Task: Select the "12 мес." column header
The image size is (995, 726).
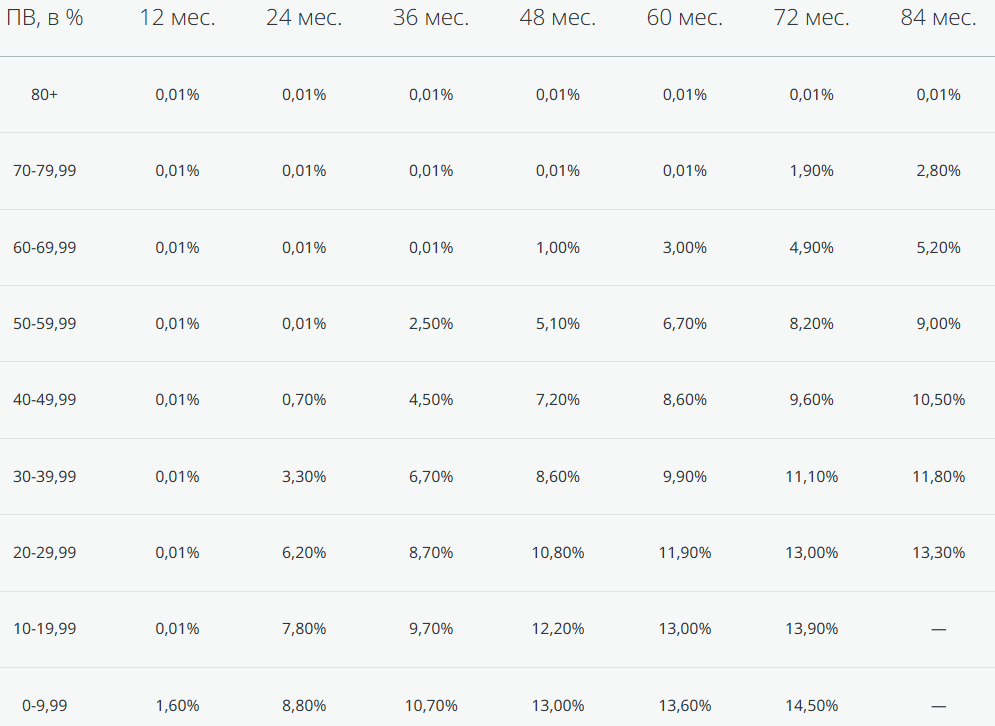Action: (x=177, y=18)
